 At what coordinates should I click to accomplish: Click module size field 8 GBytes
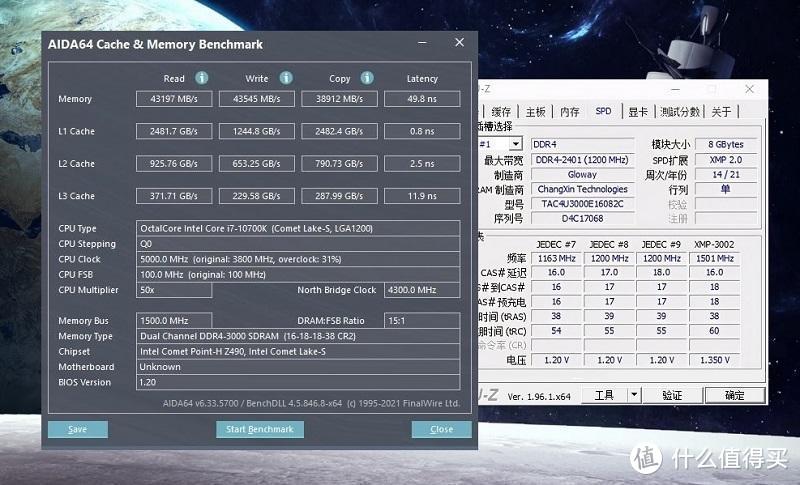726,144
